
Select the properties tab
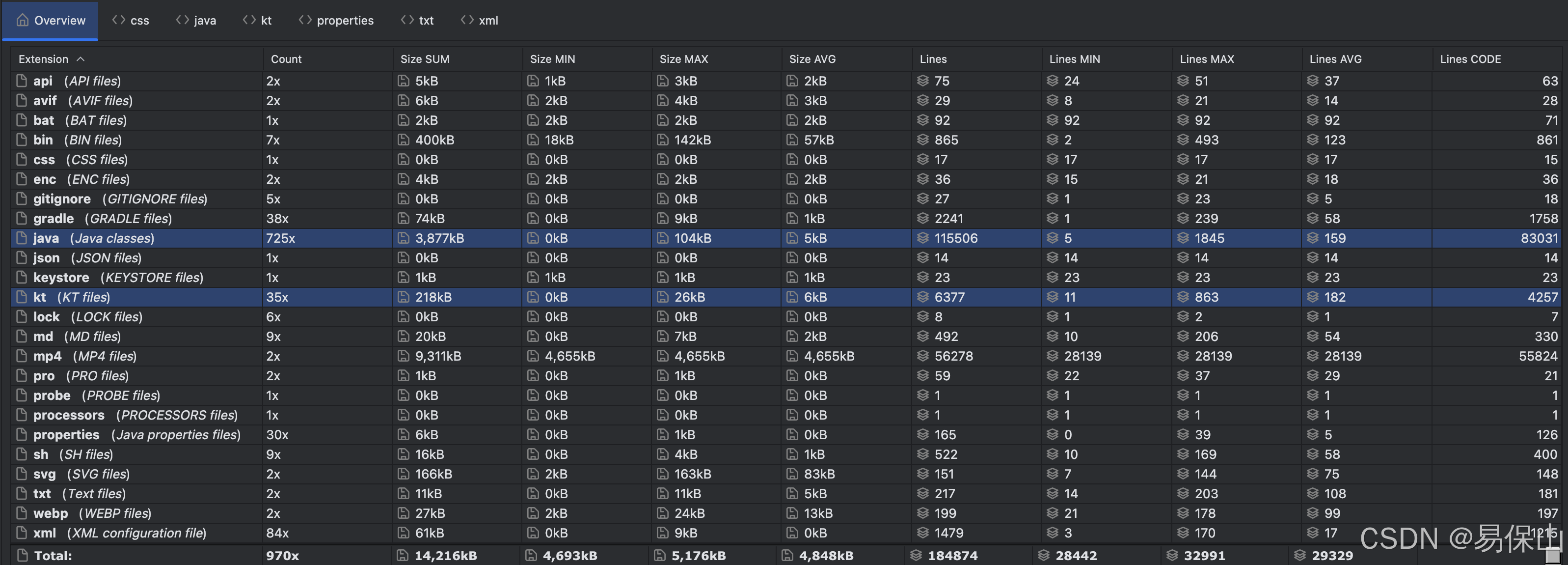345,20
